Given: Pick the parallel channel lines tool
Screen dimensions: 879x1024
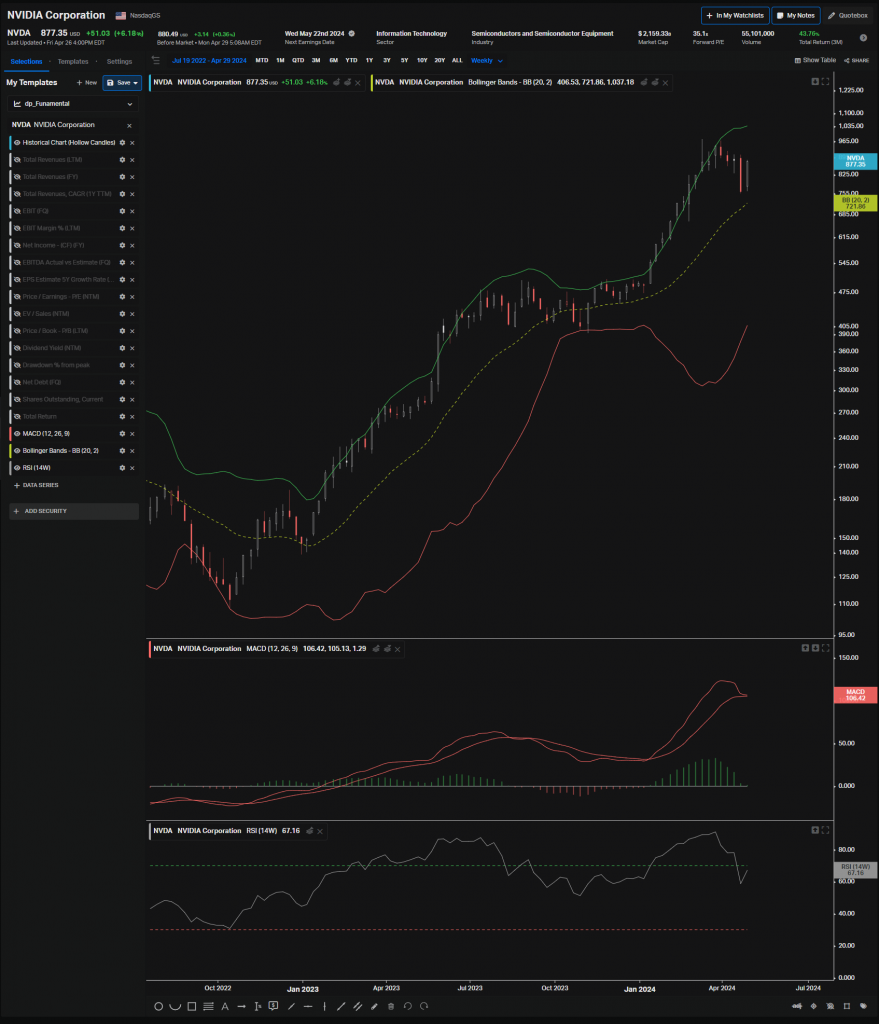Looking at the screenshot, I should [x=358, y=1006].
